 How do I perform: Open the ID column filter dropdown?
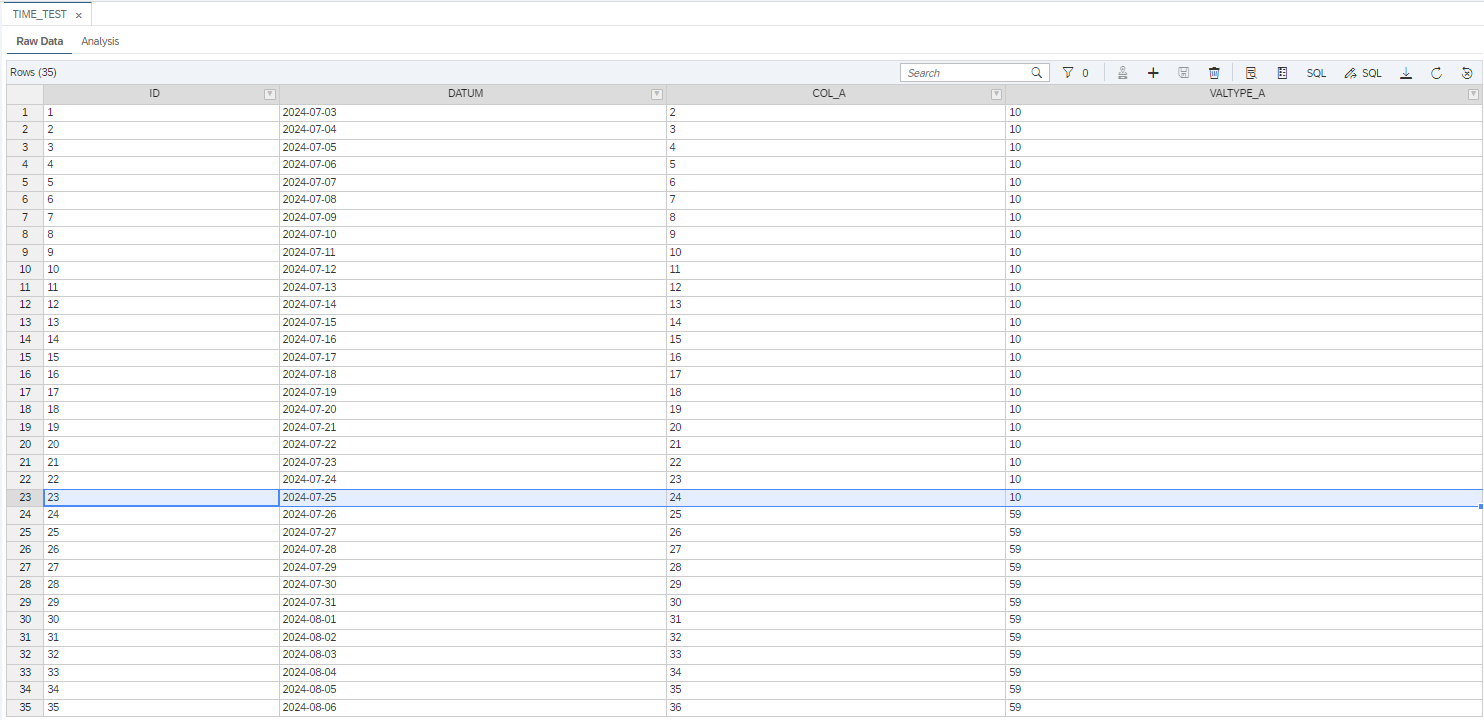click(x=269, y=94)
